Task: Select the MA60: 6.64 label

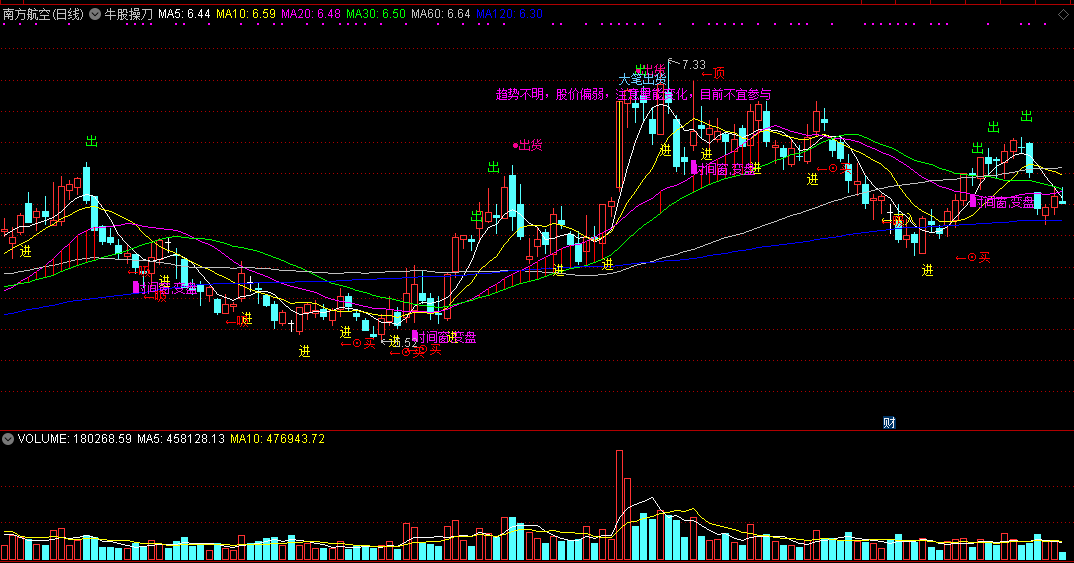Action: pyautogui.click(x=441, y=14)
